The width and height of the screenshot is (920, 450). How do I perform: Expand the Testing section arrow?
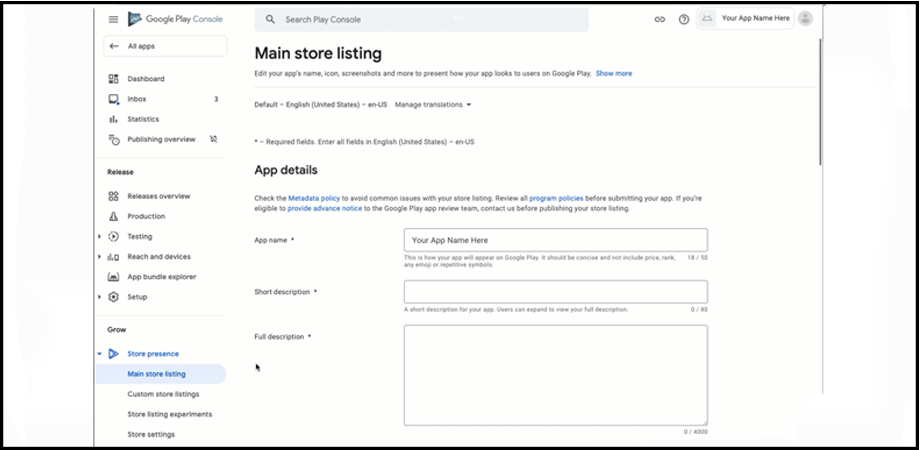click(100, 237)
